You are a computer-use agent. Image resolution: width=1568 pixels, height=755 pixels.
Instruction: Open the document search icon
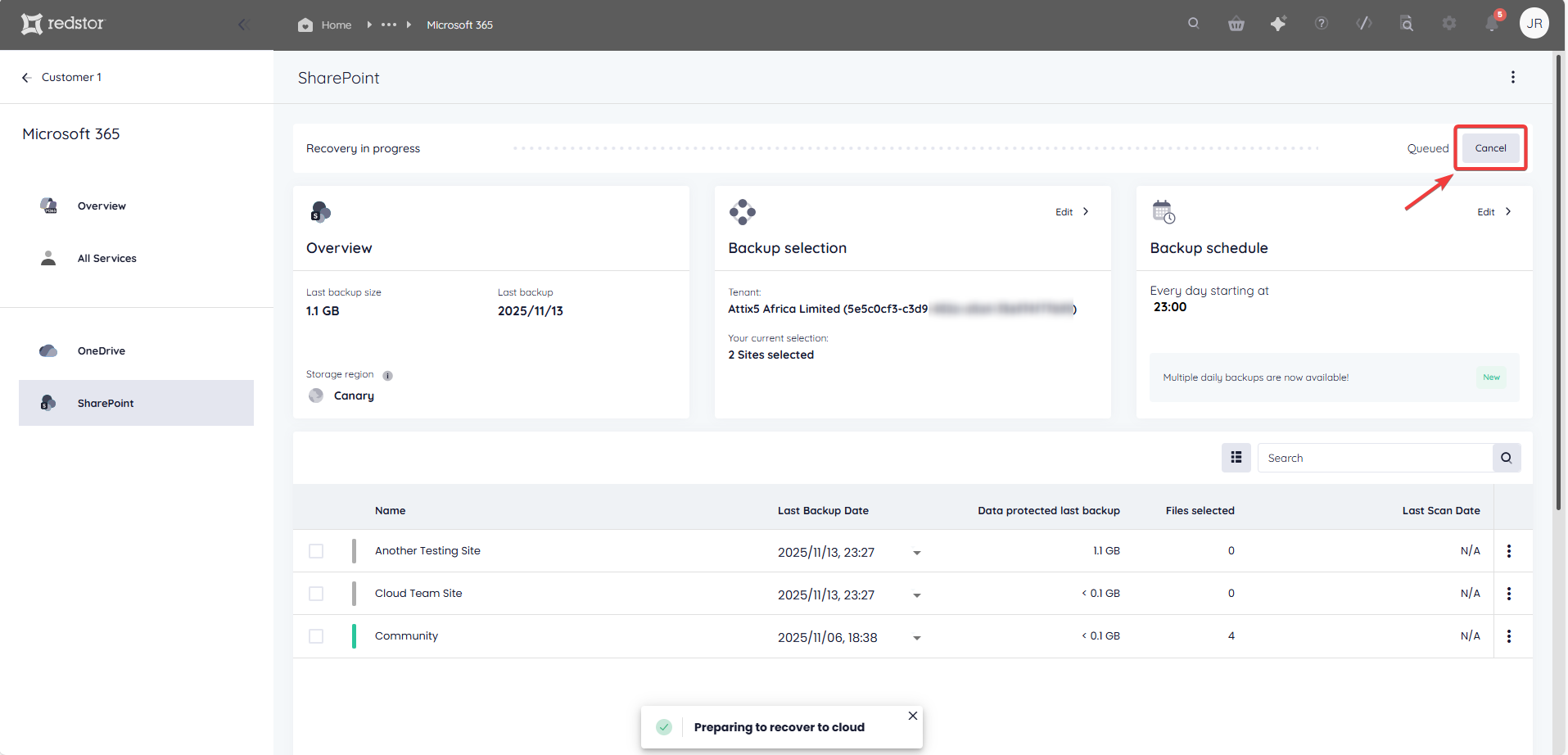click(1407, 24)
